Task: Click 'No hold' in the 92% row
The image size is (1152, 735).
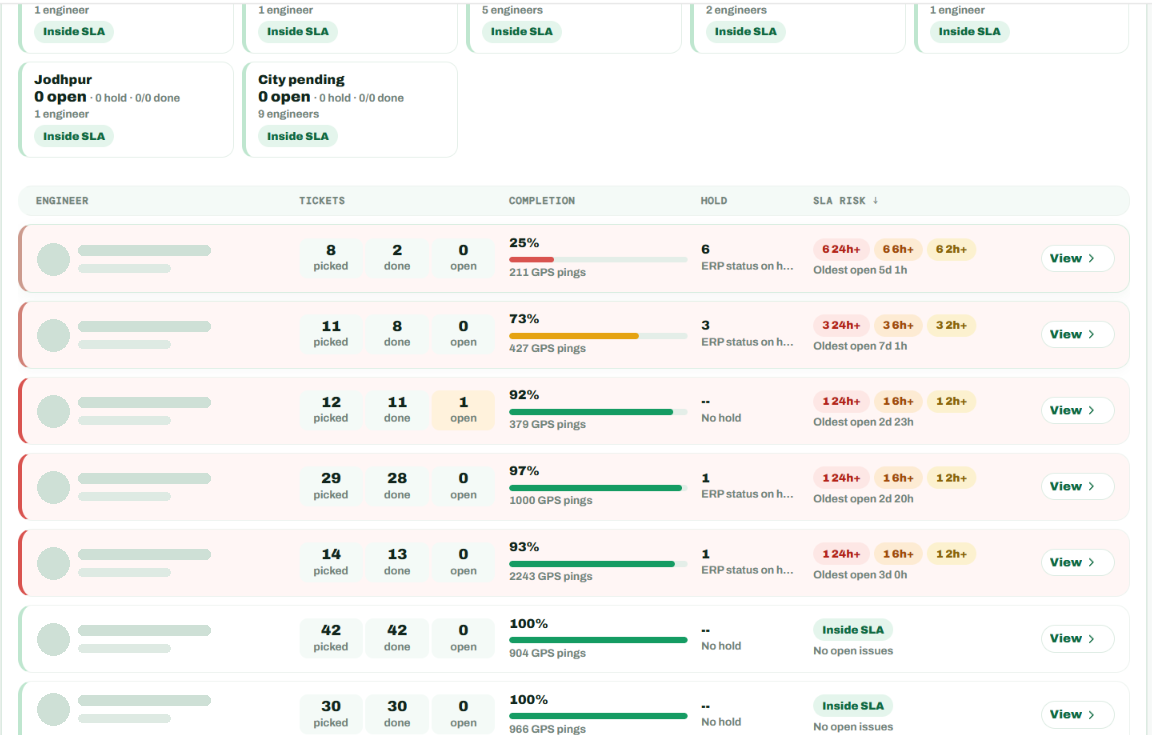Action: coord(721,417)
